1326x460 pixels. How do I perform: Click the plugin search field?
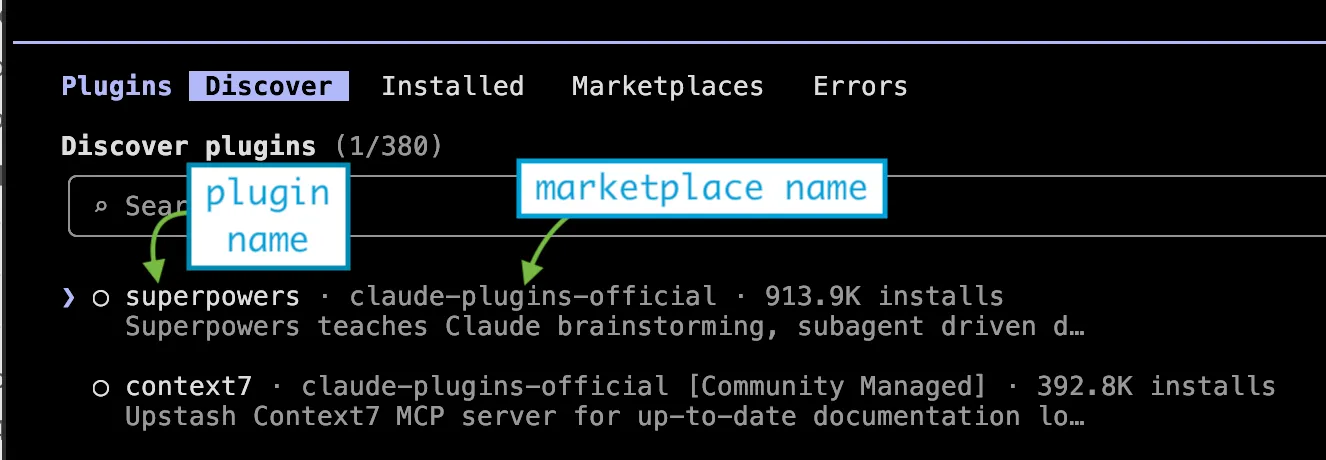697,207
